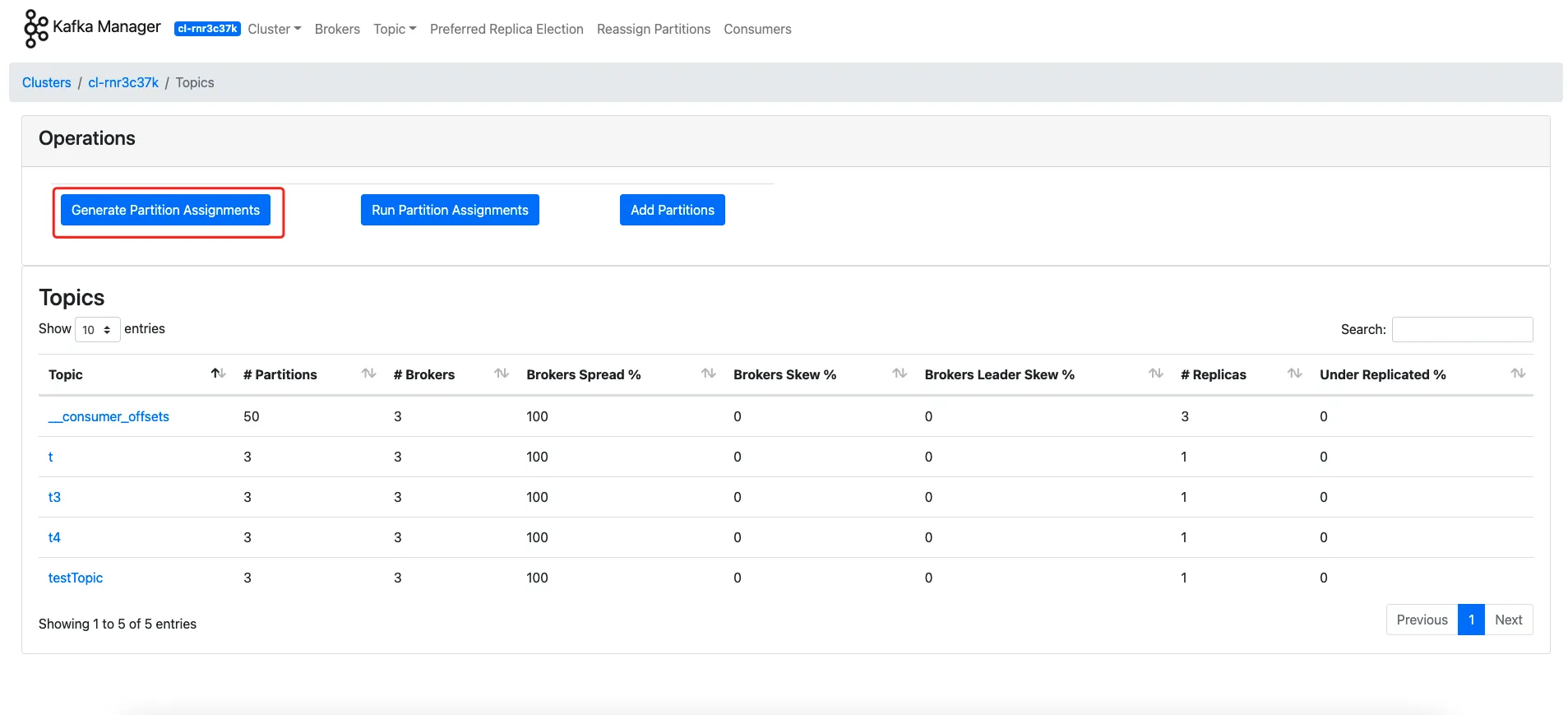Open the Consumers page
This screenshot has width=1568, height=715.
tap(757, 29)
